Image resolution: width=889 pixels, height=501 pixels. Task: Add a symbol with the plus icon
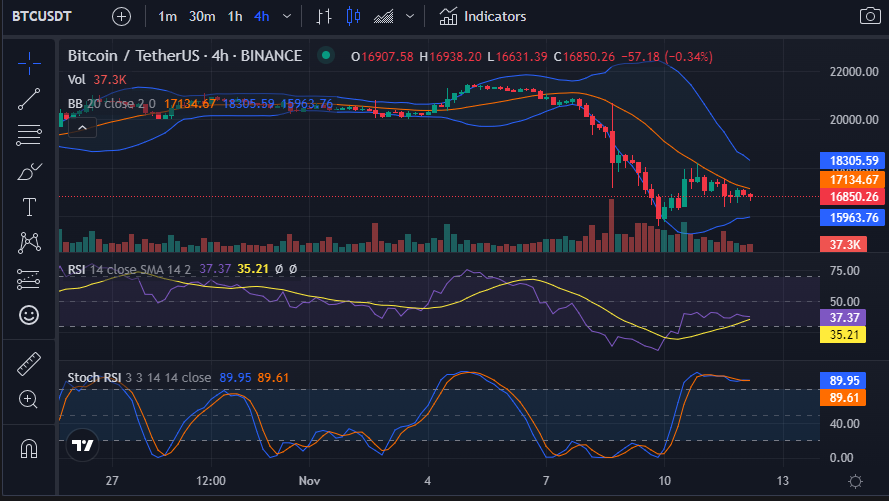click(121, 16)
